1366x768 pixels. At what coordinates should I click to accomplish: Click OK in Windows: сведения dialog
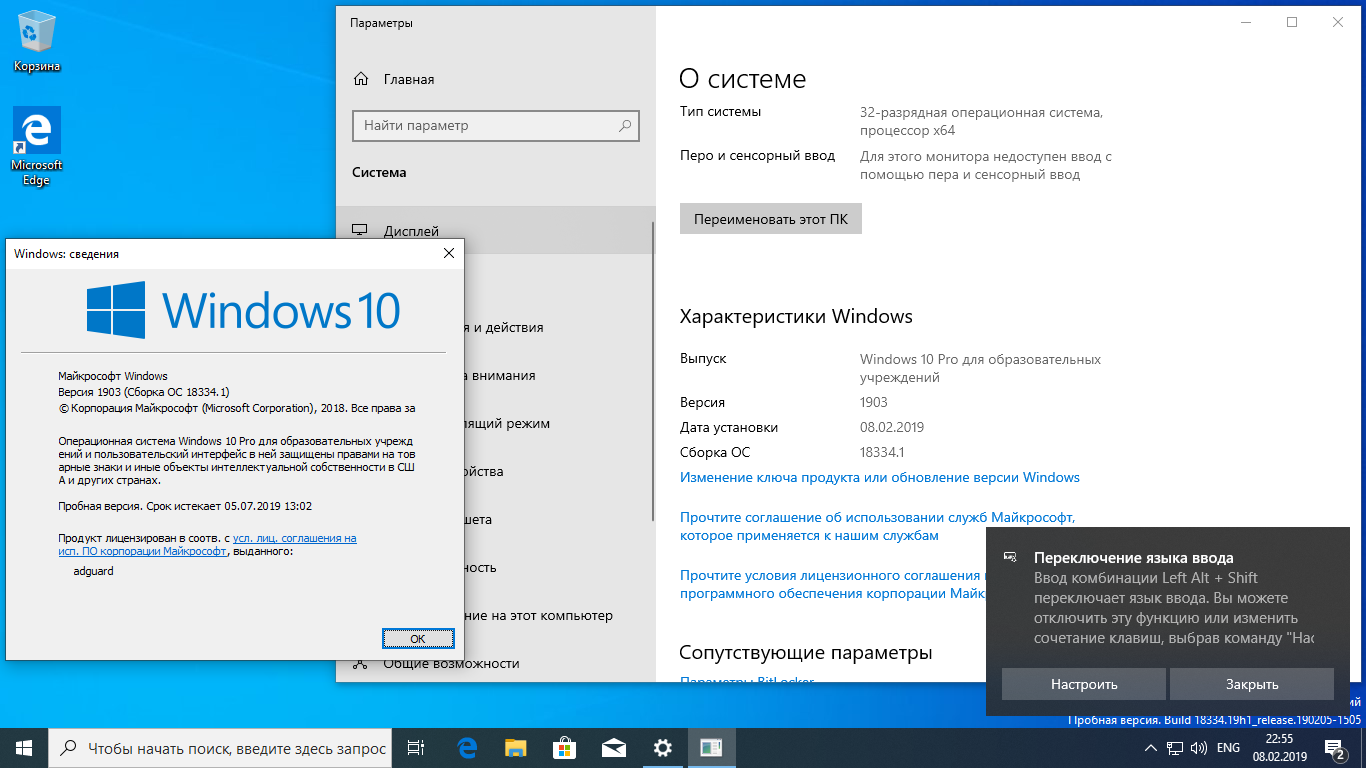(x=418, y=638)
